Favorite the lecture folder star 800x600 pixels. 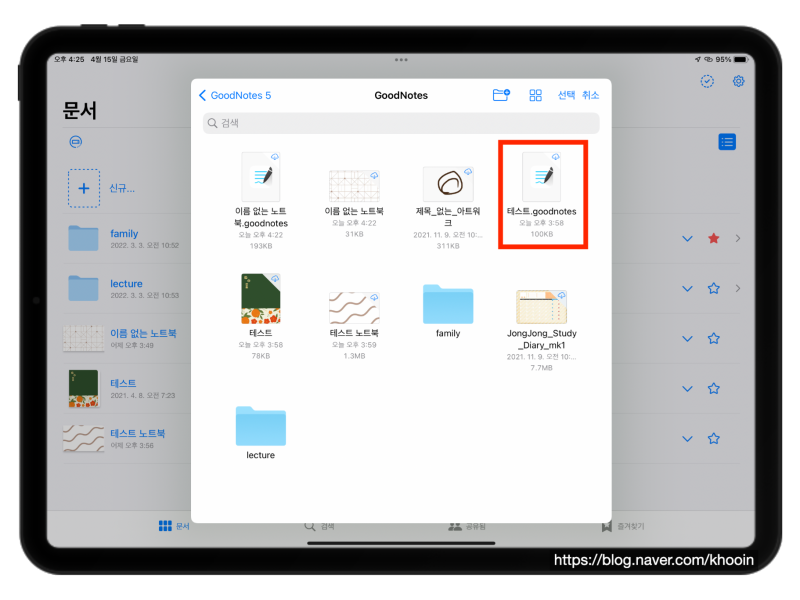(x=714, y=288)
